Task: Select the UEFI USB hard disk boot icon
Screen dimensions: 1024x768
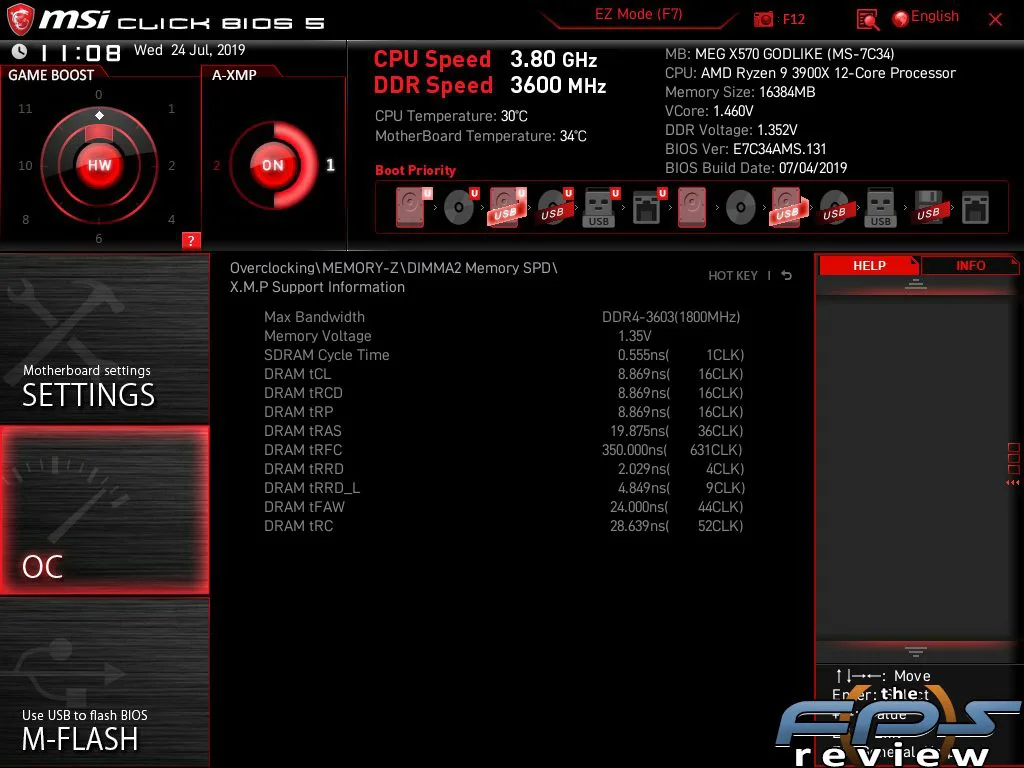Action: click(x=507, y=208)
